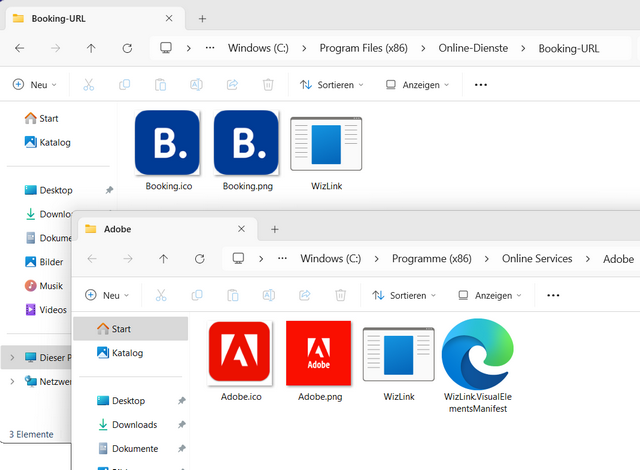640x470 pixels.
Task: Open more options ellipsis in Booking-URL toolbar
Action: pyautogui.click(x=480, y=84)
